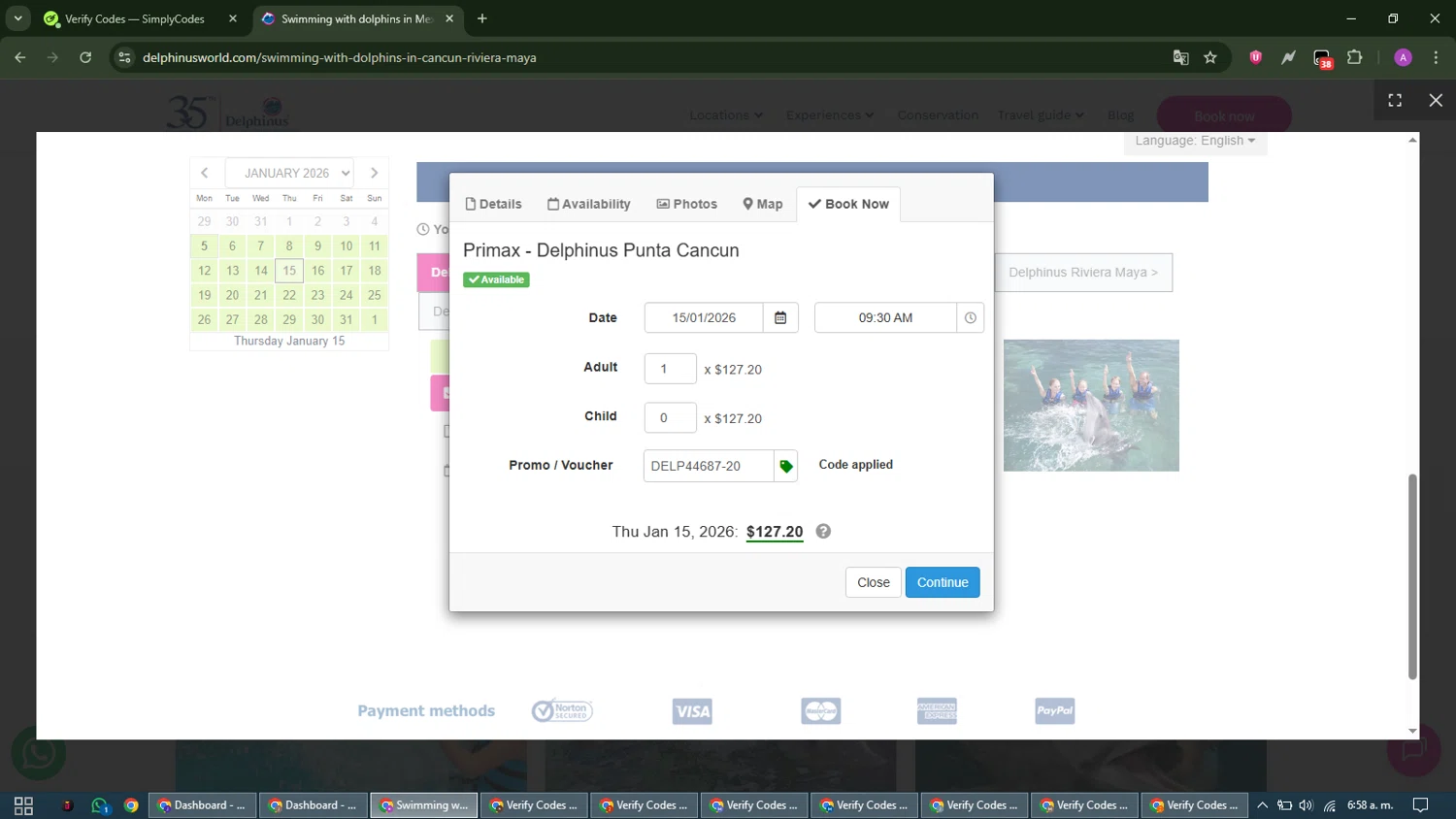This screenshot has width=1456, height=819.
Task: Open Swimming w... taskbar window
Action: click(x=424, y=805)
